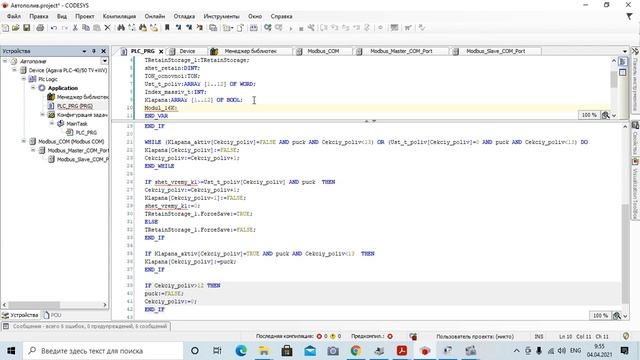Open Find with the binoculars icon
The height and width of the screenshot is (360, 640).
click(121, 28)
